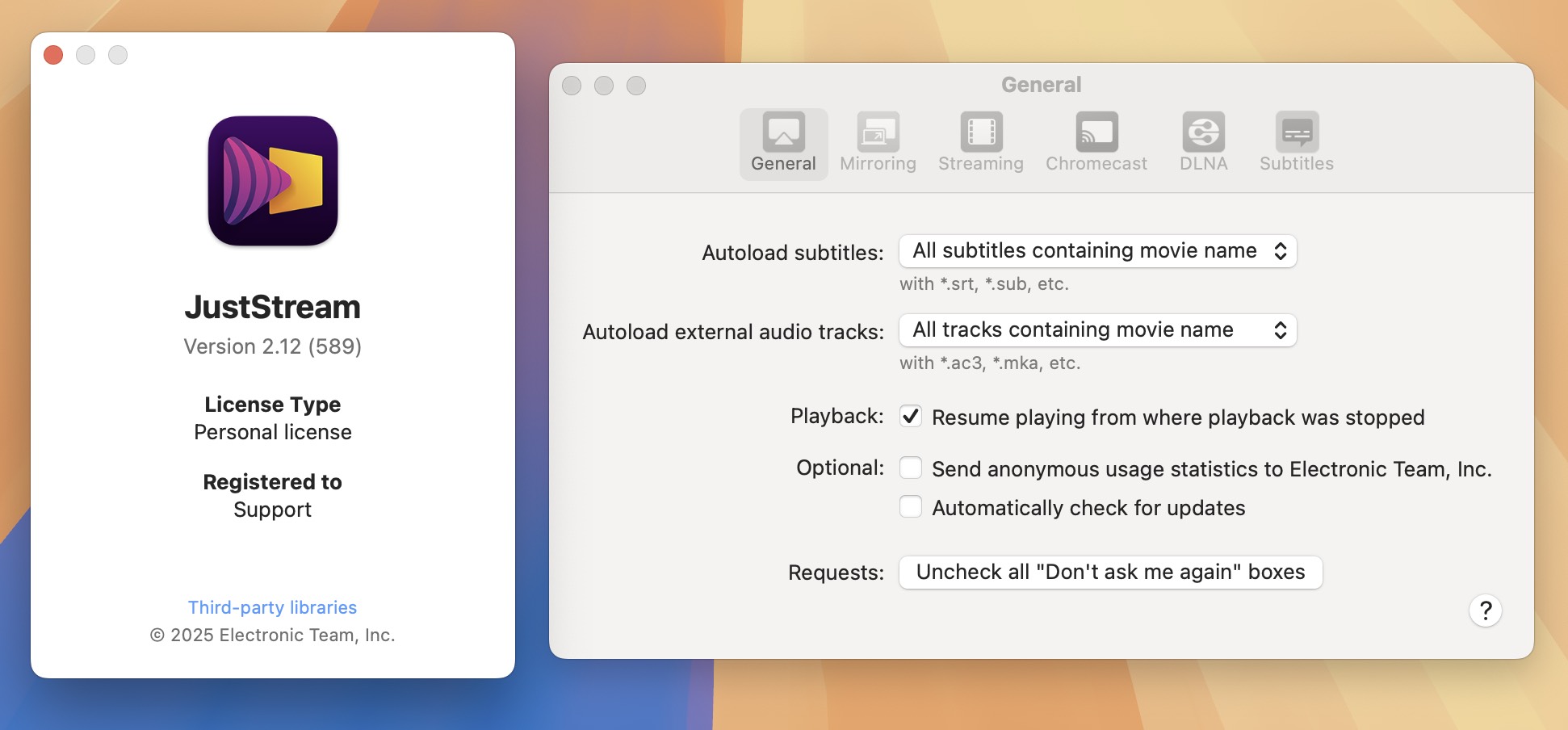Open the Subtitles preferences icon

[1295, 132]
